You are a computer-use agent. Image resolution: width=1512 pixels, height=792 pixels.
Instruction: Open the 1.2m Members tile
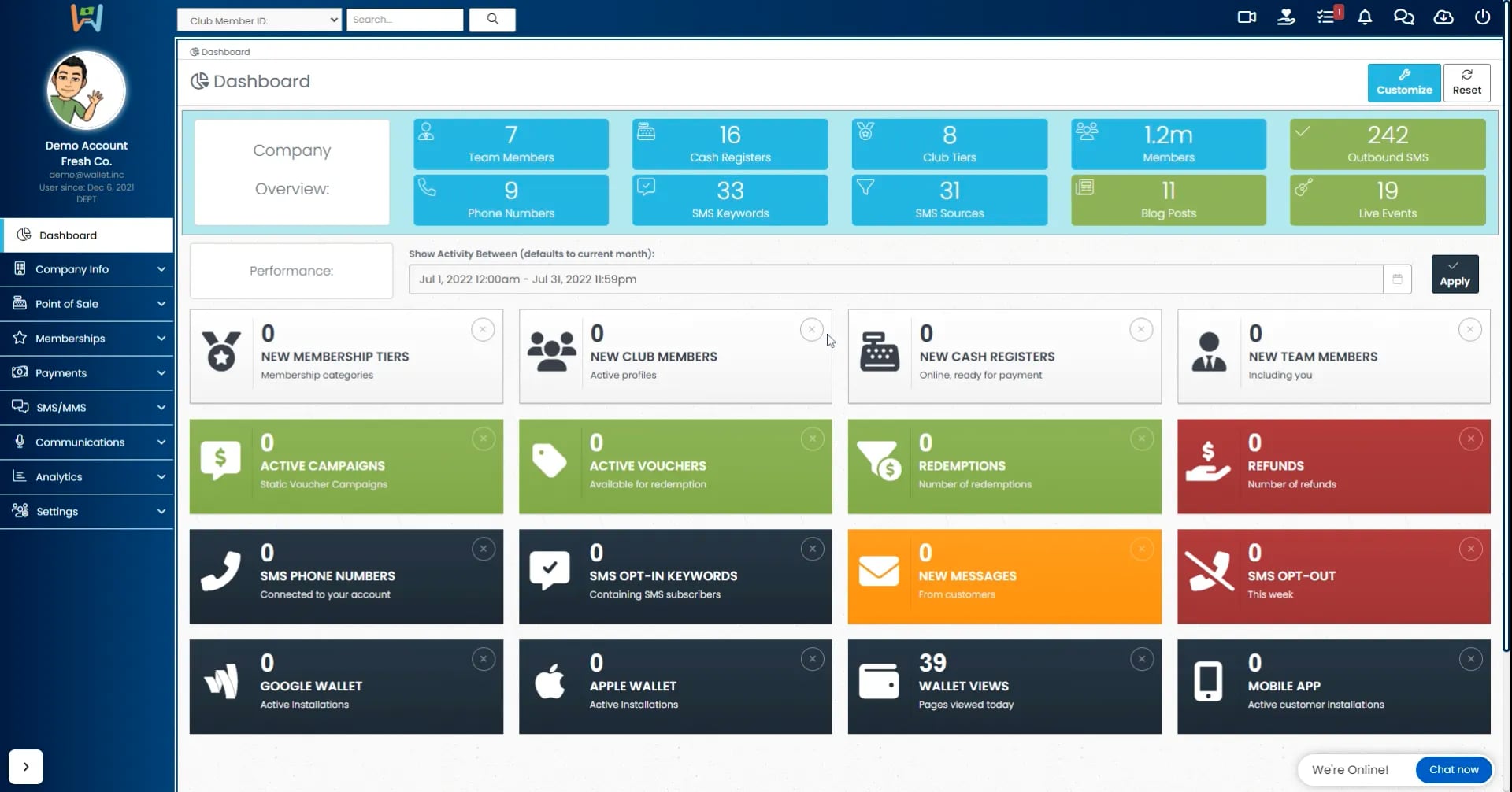[x=1169, y=144]
